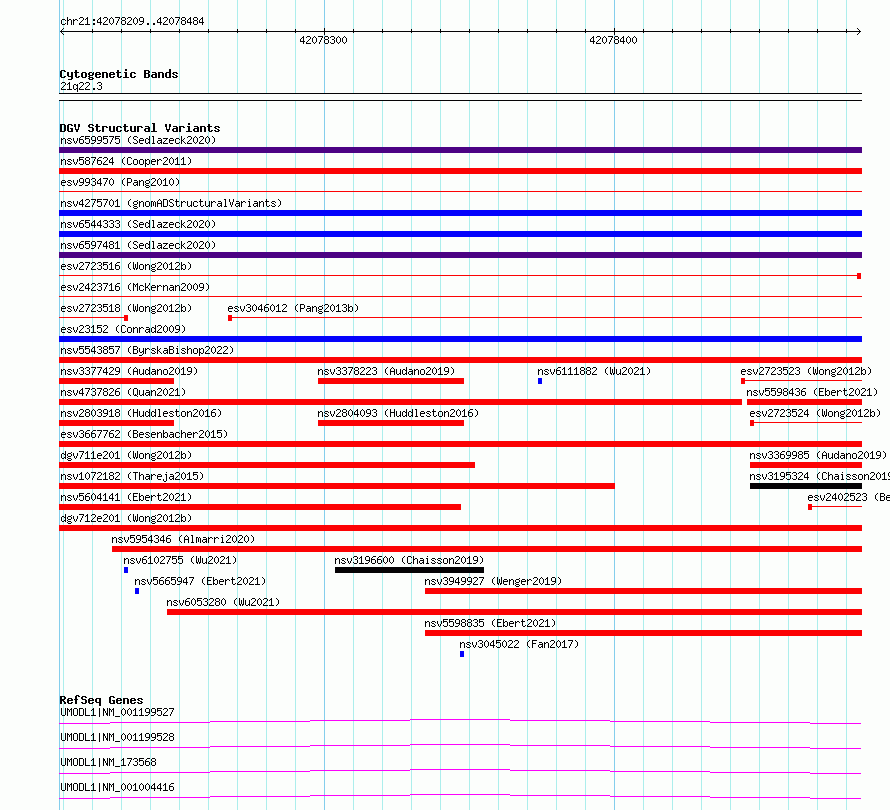Click nsv2803918 (Huddleston2016) label
Image resolution: width=890 pixels, height=810 pixels.
coord(141,413)
